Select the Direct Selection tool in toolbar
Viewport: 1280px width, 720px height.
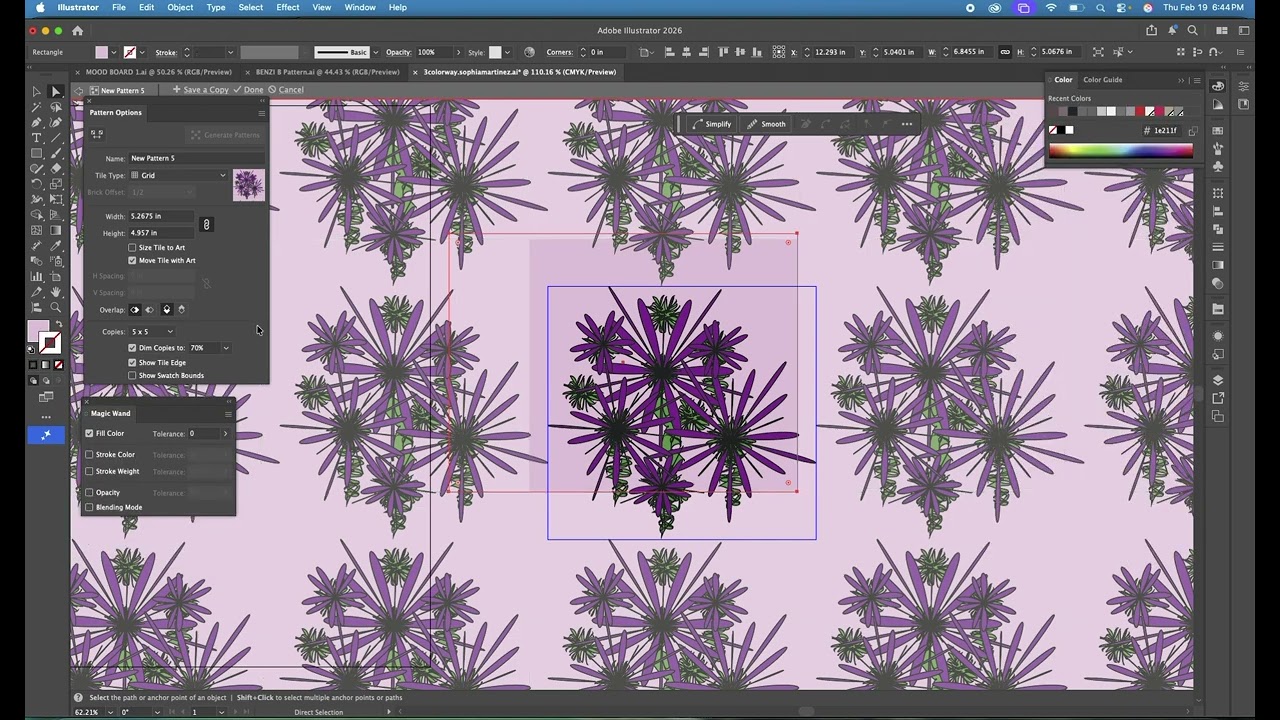[56, 91]
